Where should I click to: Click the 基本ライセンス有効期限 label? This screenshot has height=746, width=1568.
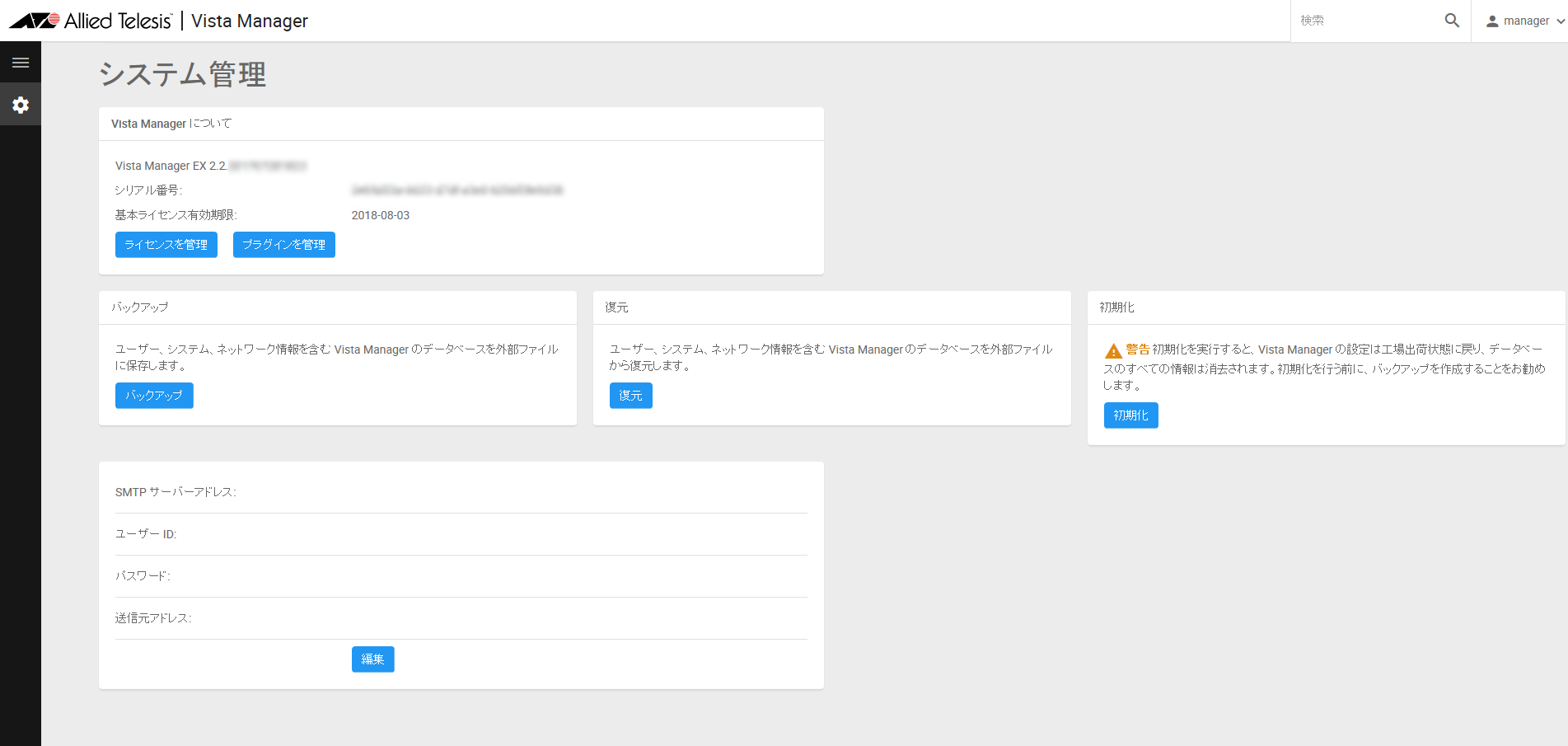click(x=176, y=215)
